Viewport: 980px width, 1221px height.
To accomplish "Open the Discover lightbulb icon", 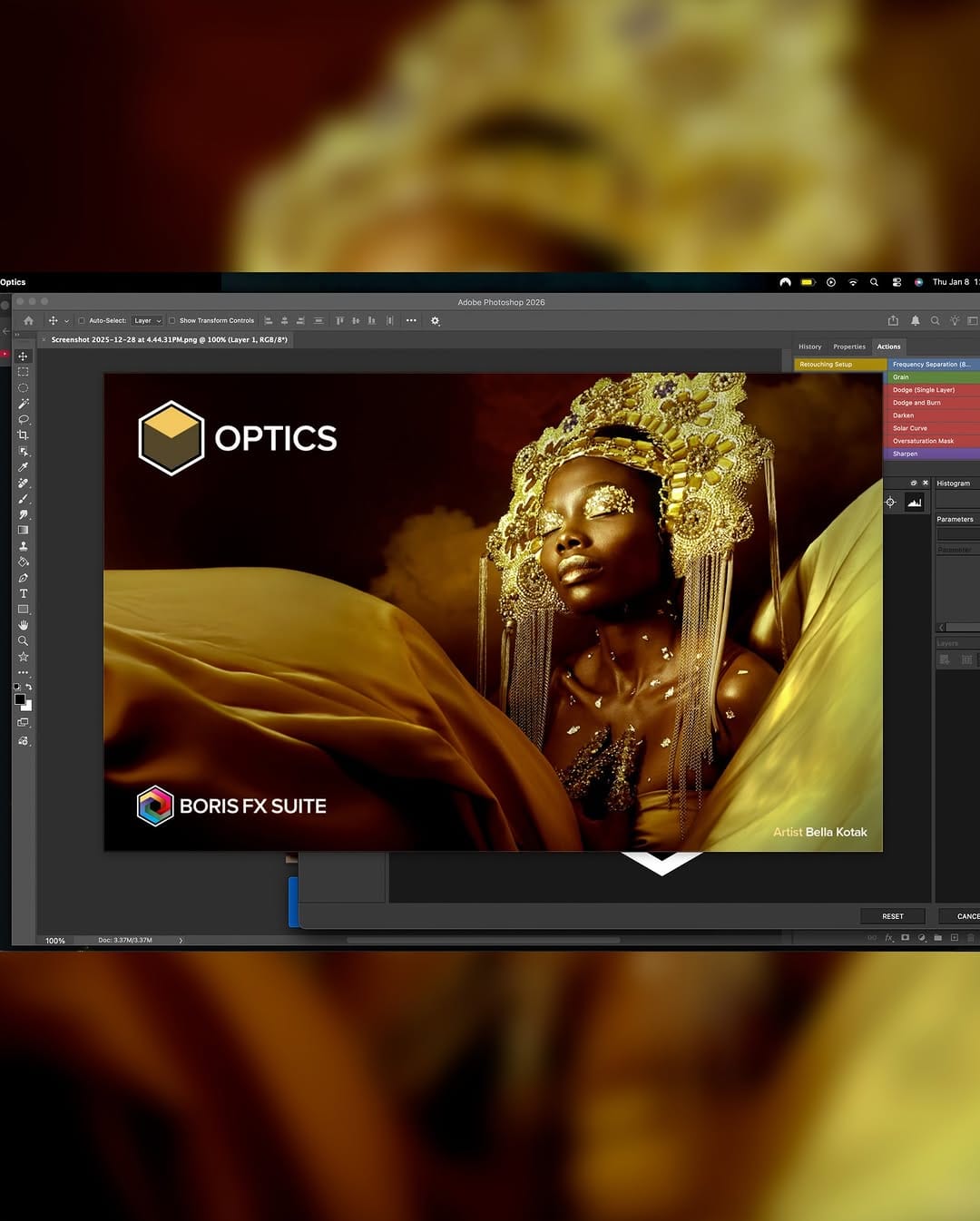I will (955, 320).
